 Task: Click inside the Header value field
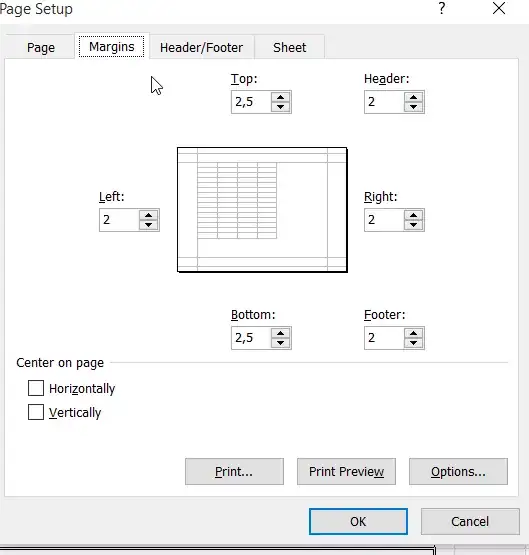pos(384,102)
